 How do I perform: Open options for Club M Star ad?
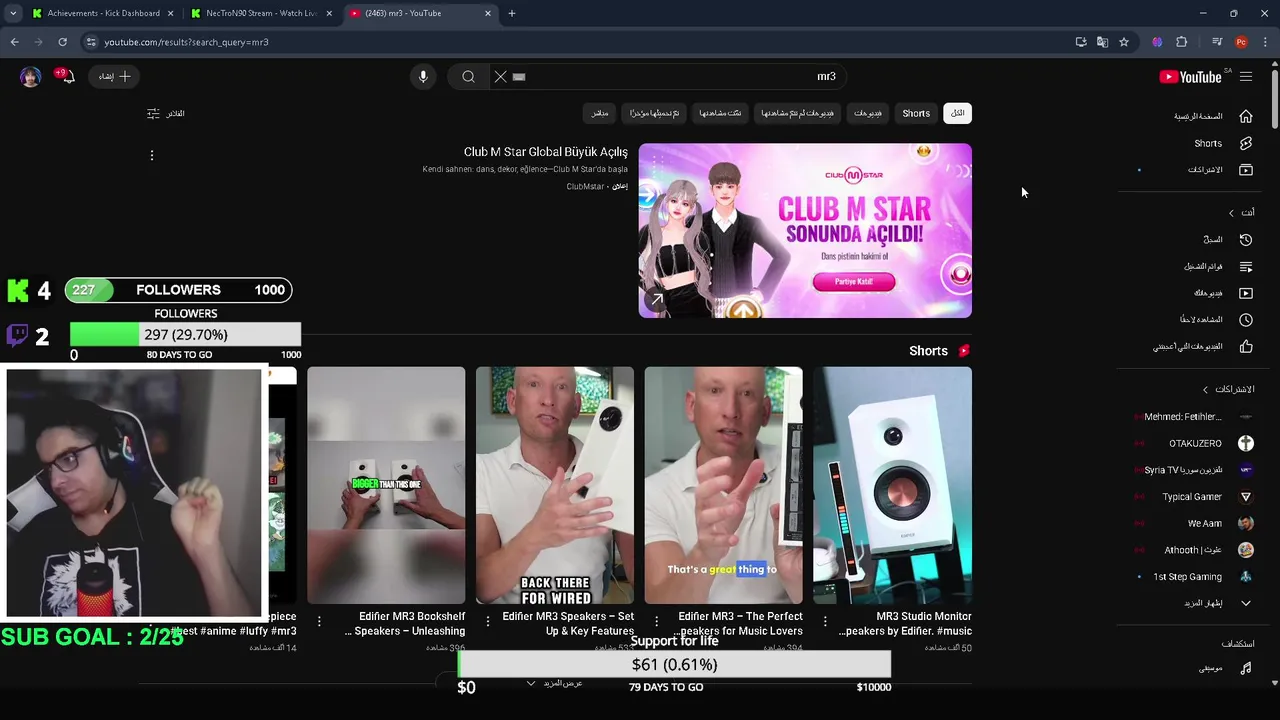pos(152,155)
